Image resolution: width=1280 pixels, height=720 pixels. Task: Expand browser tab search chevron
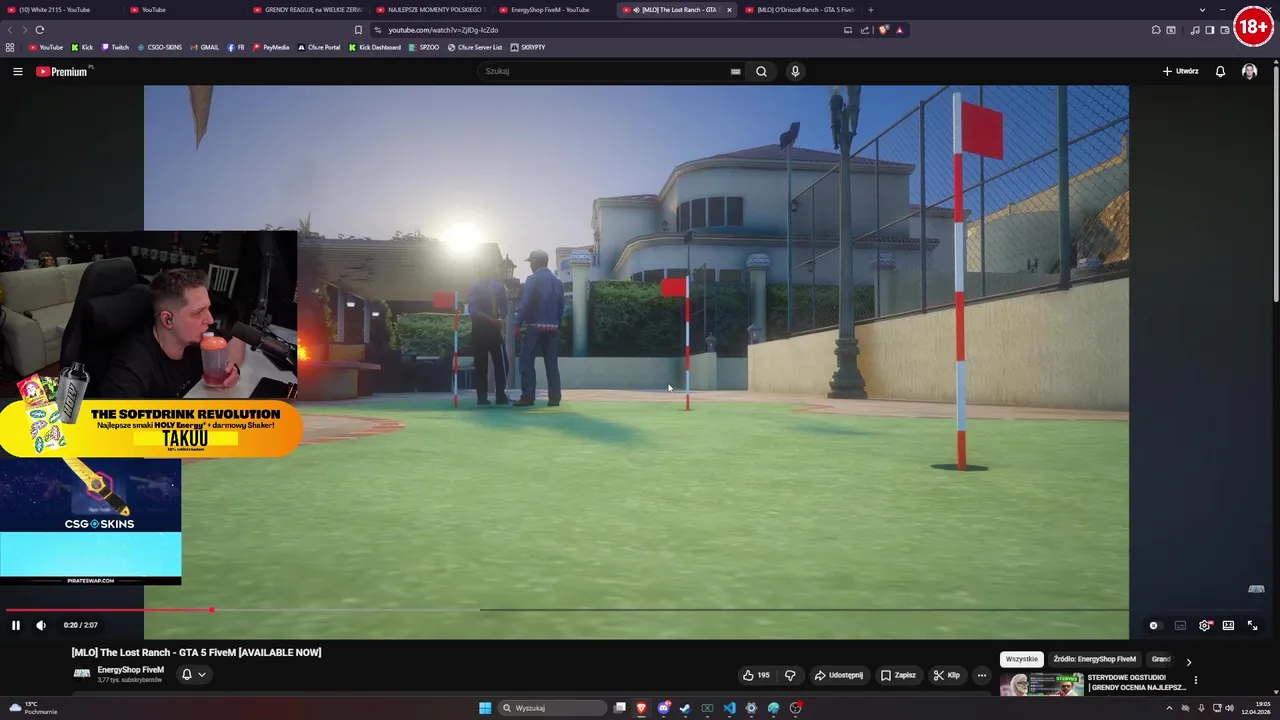click(x=1202, y=10)
